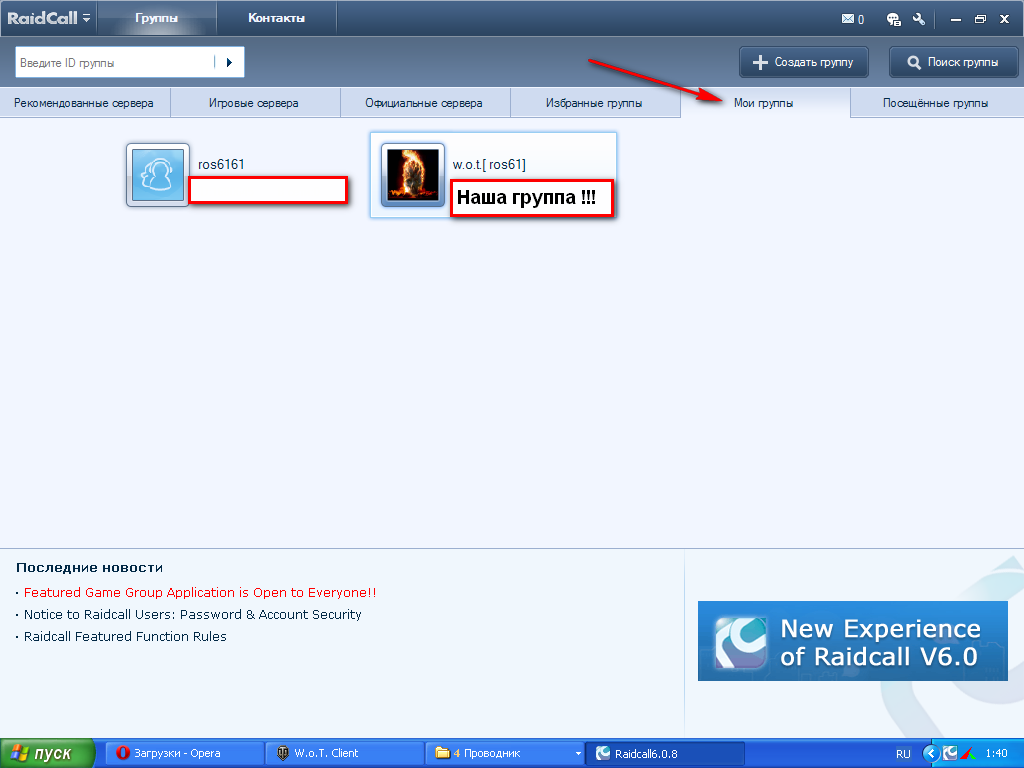Click the RaidCall tray icon
The image size is (1024, 768).
pos(950,753)
